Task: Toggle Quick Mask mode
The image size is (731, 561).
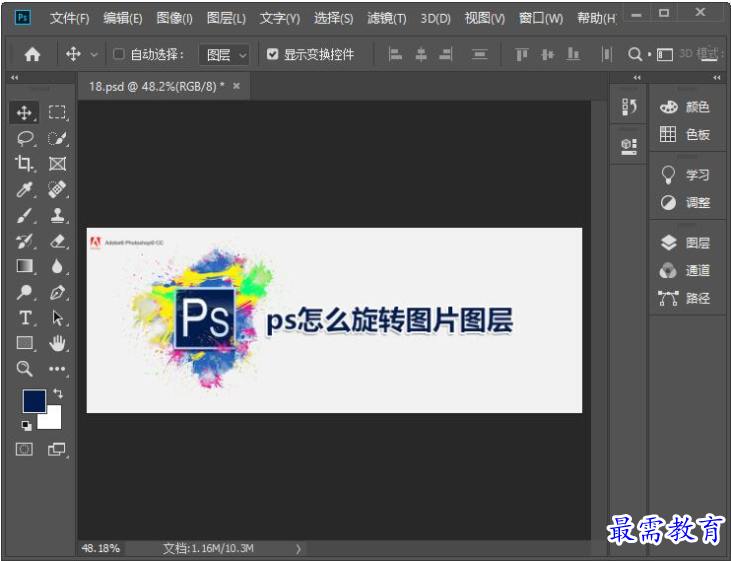Action: pyautogui.click(x=24, y=449)
